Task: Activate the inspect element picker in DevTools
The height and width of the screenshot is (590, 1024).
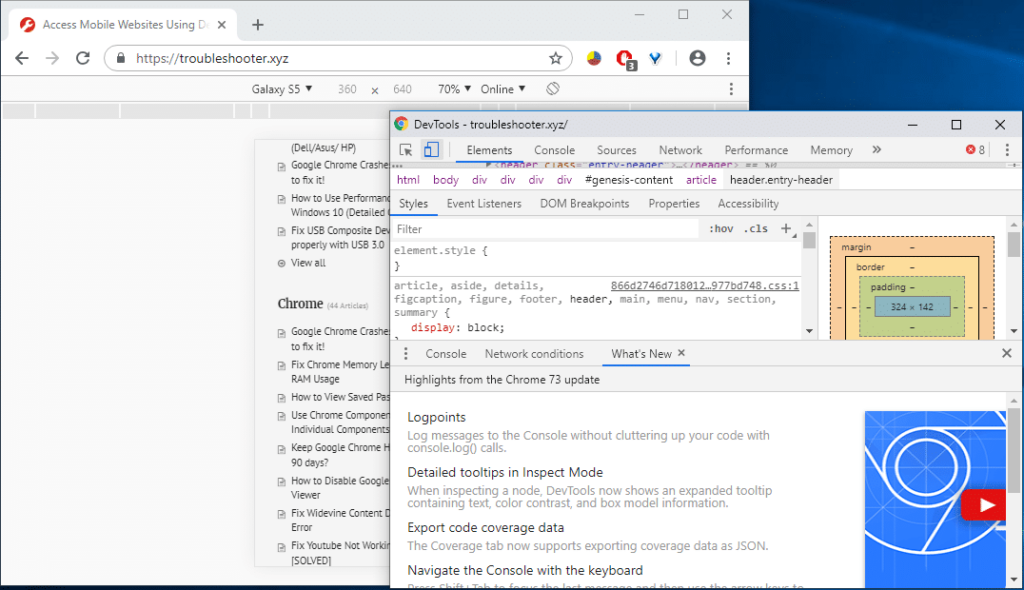Action: [x=406, y=150]
